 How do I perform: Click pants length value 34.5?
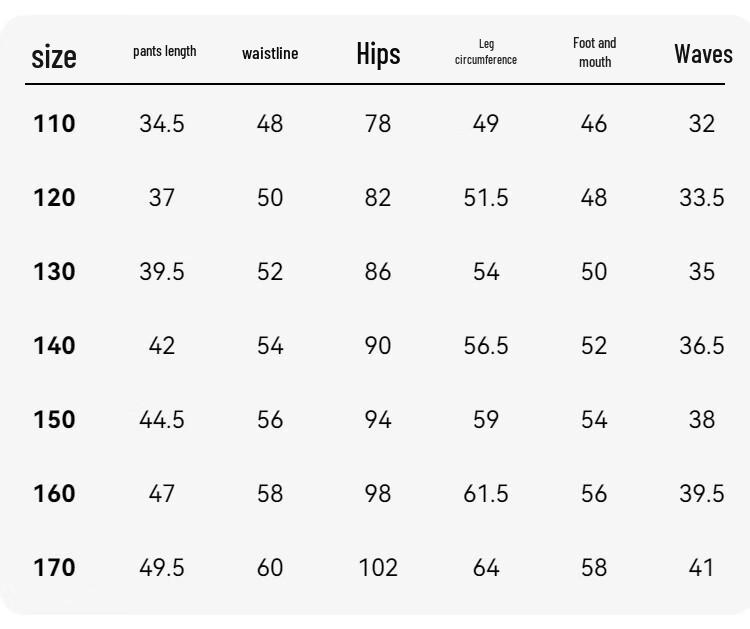click(162, 123)
